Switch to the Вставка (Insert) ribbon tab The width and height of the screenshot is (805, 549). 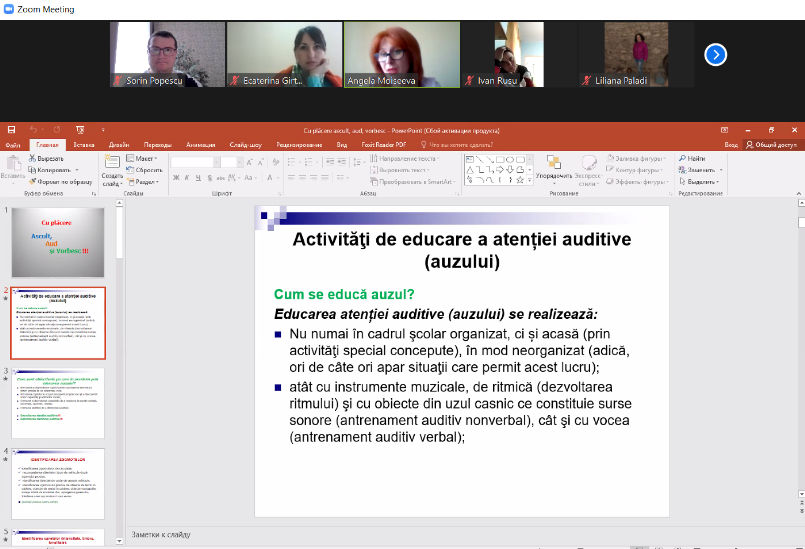(84, 145)
